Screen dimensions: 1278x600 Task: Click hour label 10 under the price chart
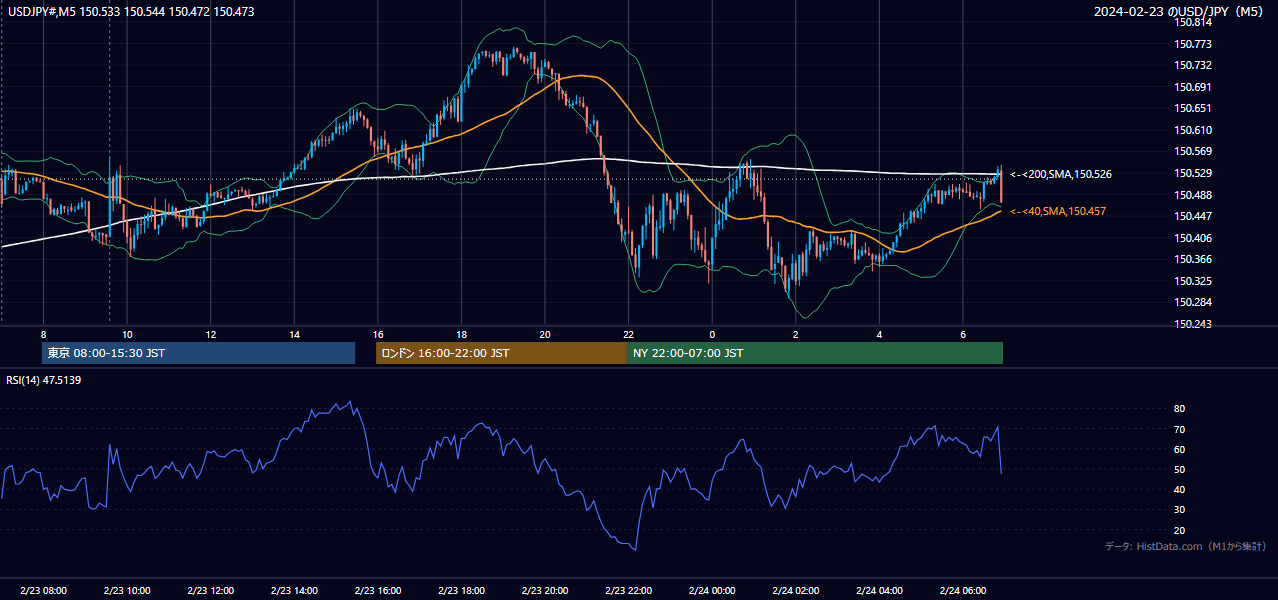pos(127,333)
